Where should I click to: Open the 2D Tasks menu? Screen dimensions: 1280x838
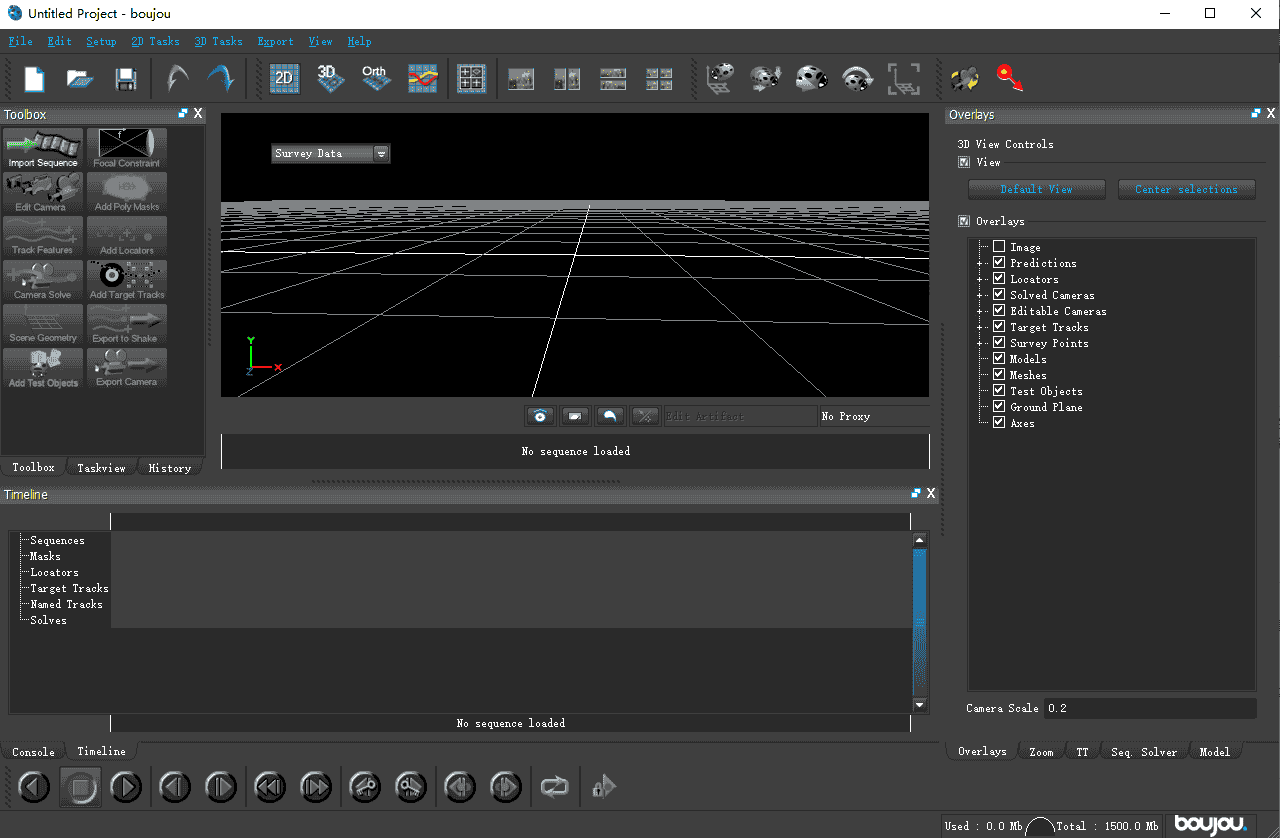point(155,42)
